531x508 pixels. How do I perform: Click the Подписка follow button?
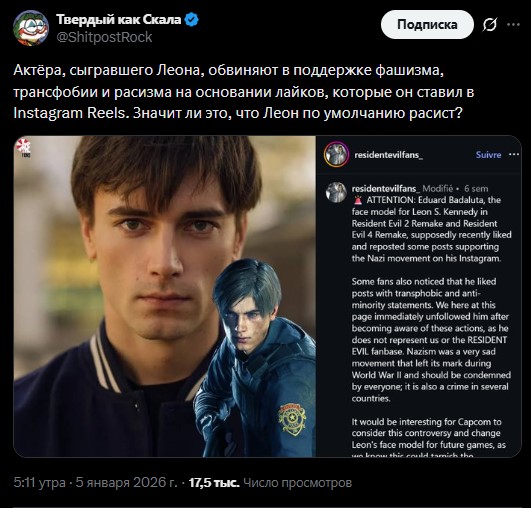tap(427, 24)
